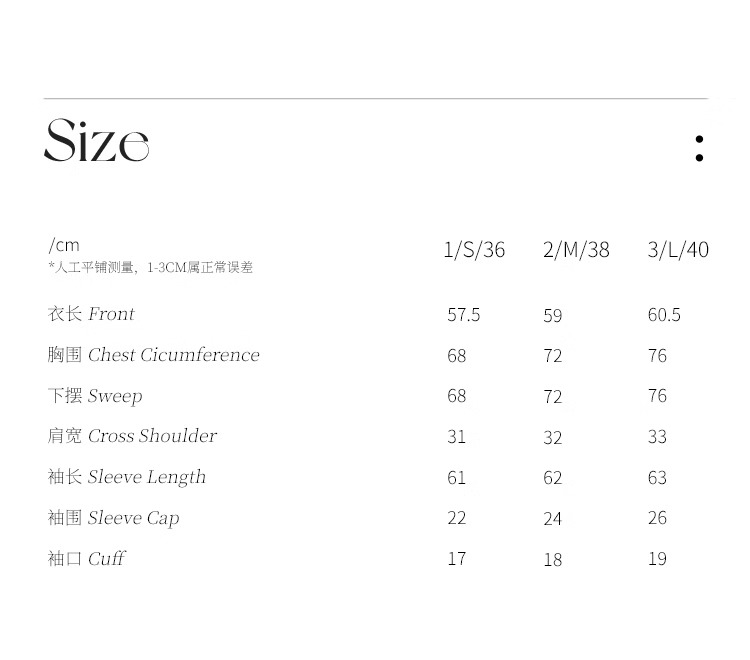Click the 32 Cross Shoulder value
The height and width of the screenshot is (660, 750).
click(x=553, y=438)
